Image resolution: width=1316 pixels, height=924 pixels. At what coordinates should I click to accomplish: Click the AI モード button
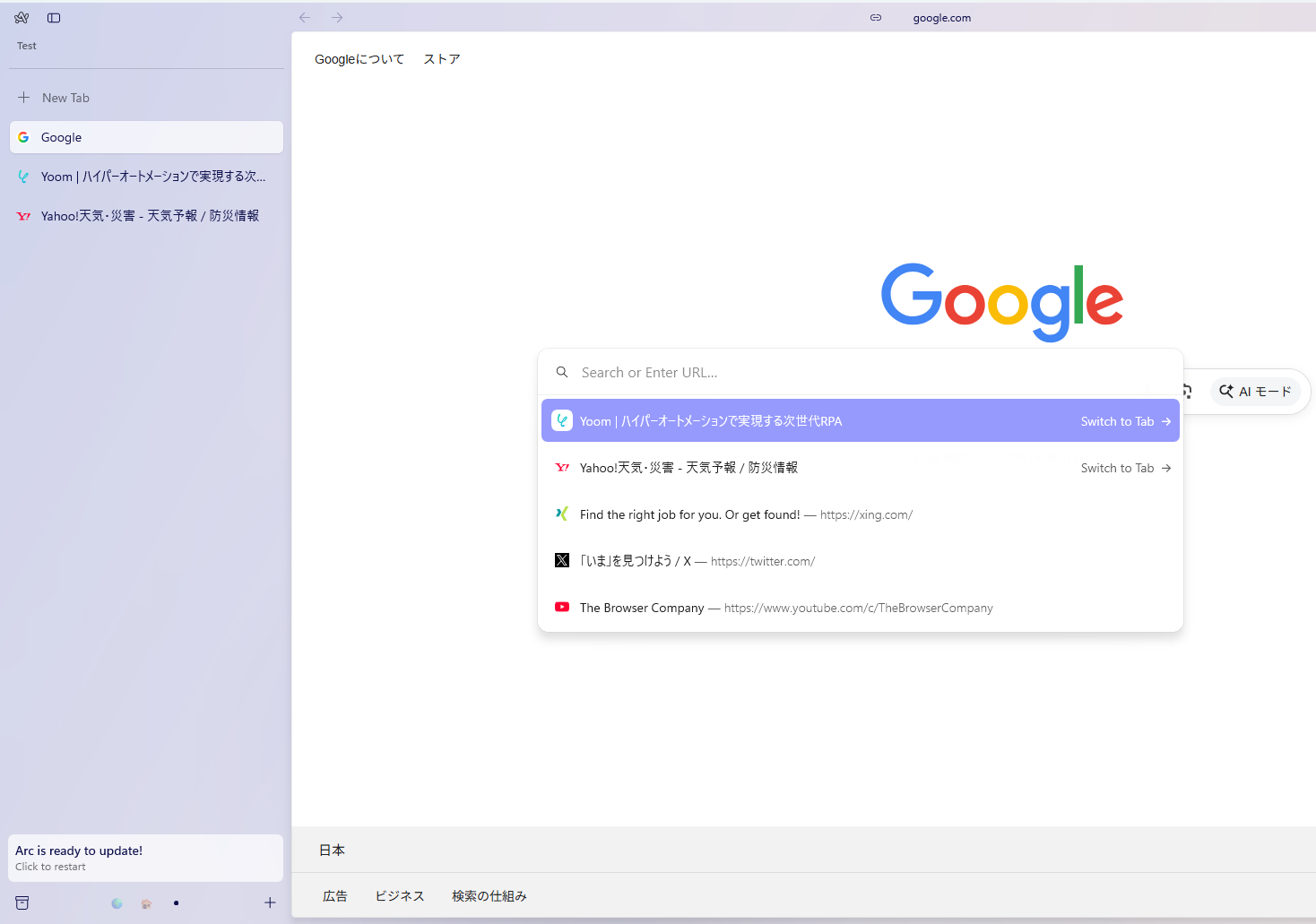tap(1255, 392)
